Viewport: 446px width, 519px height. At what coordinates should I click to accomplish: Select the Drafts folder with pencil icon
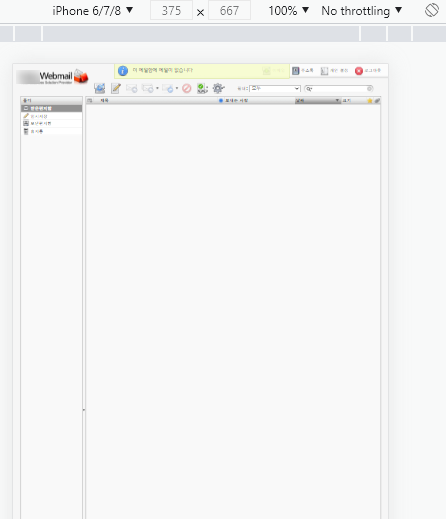[x=51, y=116]
